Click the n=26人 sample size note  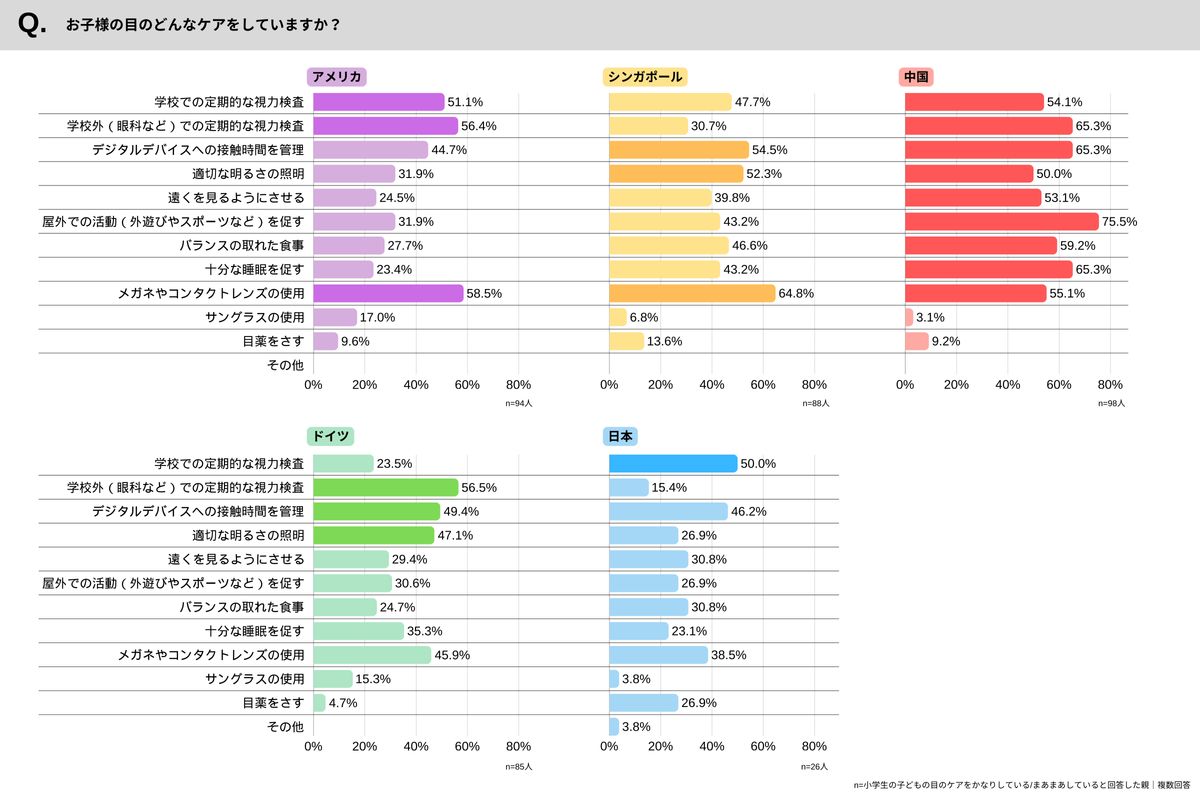click(x=815, y=766)
